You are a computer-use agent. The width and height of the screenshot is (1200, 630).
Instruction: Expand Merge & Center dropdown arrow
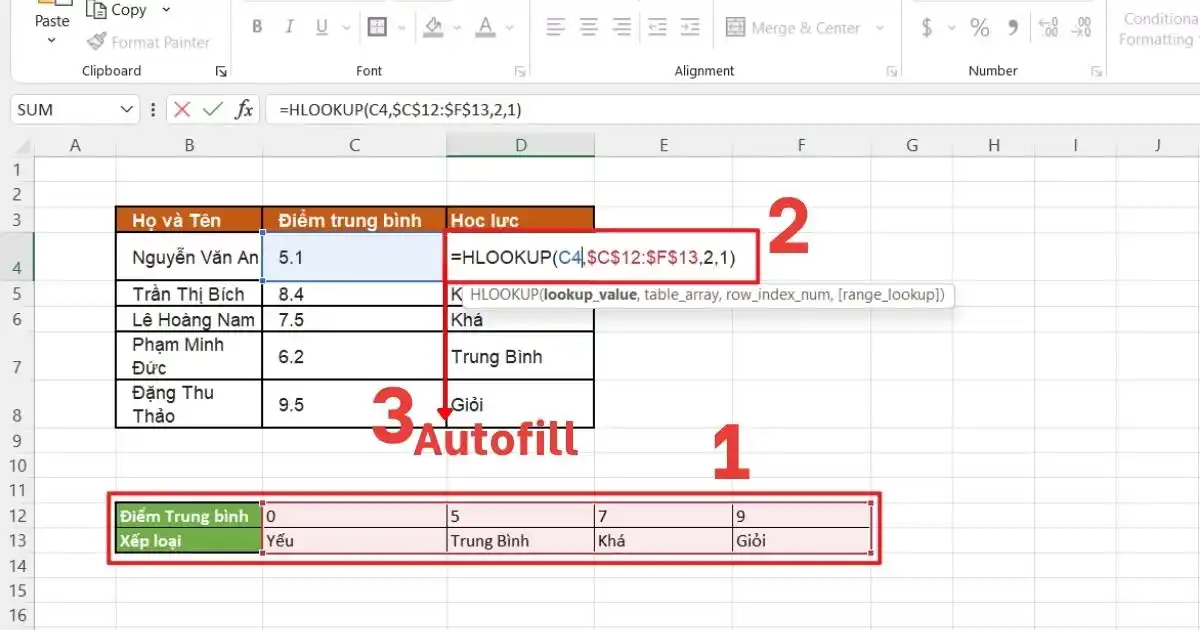(x=881, y=28)
